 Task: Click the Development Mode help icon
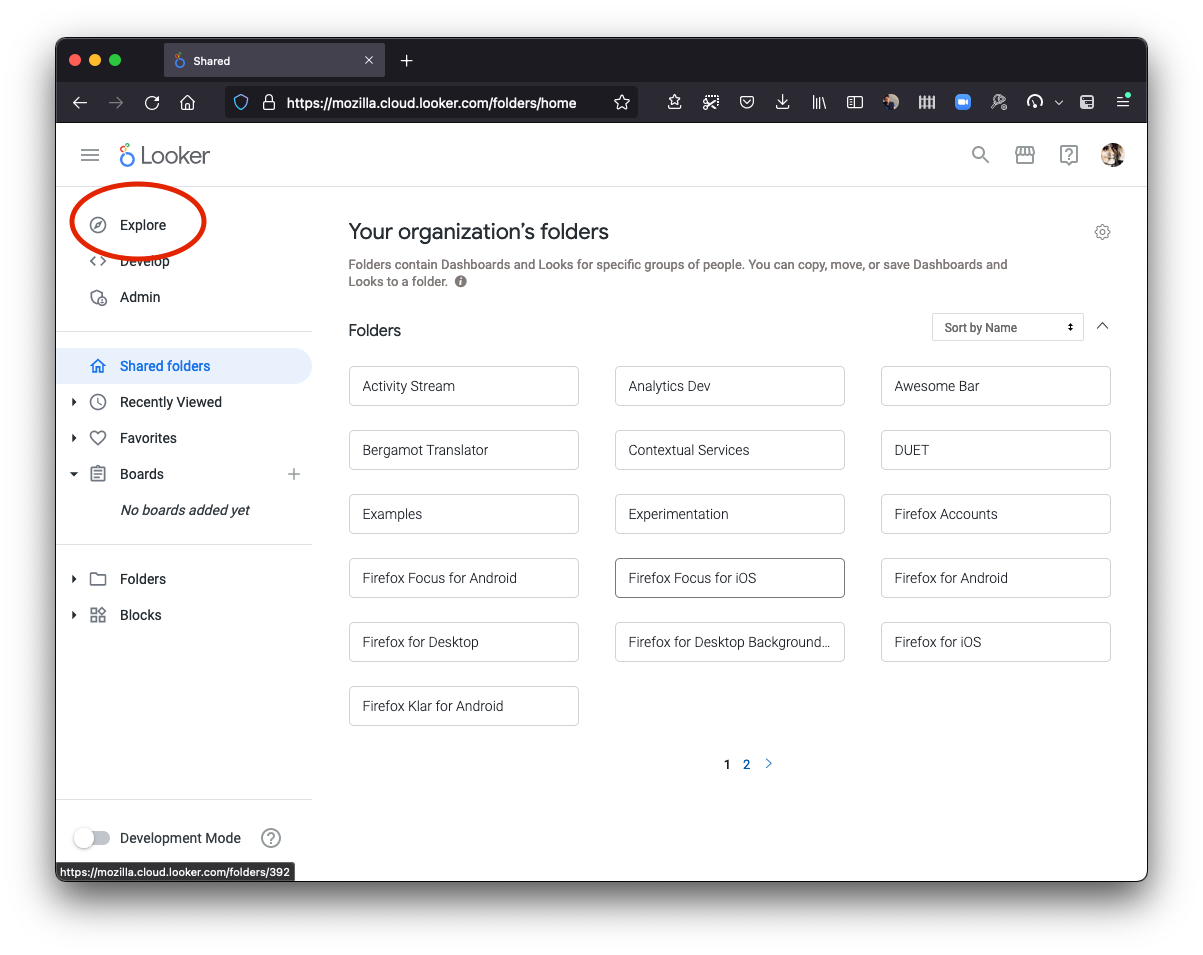[270, 838]
